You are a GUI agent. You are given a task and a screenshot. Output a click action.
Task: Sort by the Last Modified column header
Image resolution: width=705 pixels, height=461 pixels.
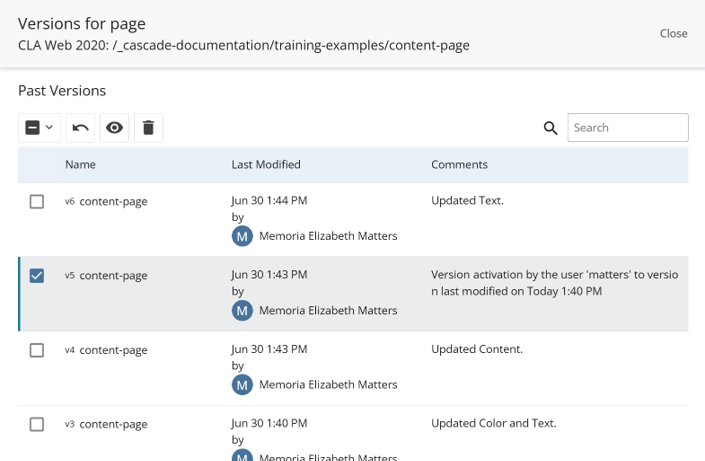coord(265,164)
